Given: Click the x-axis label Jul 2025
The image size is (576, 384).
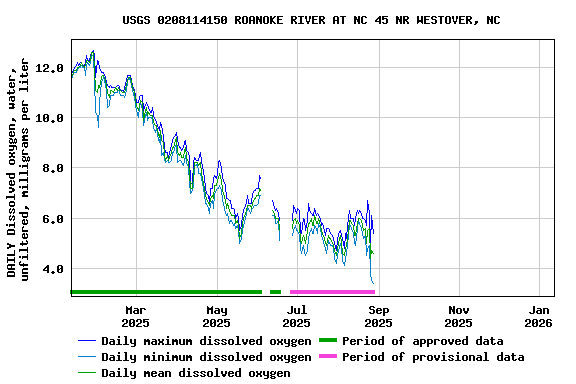Looking at the screenshot, I should 296,316.
